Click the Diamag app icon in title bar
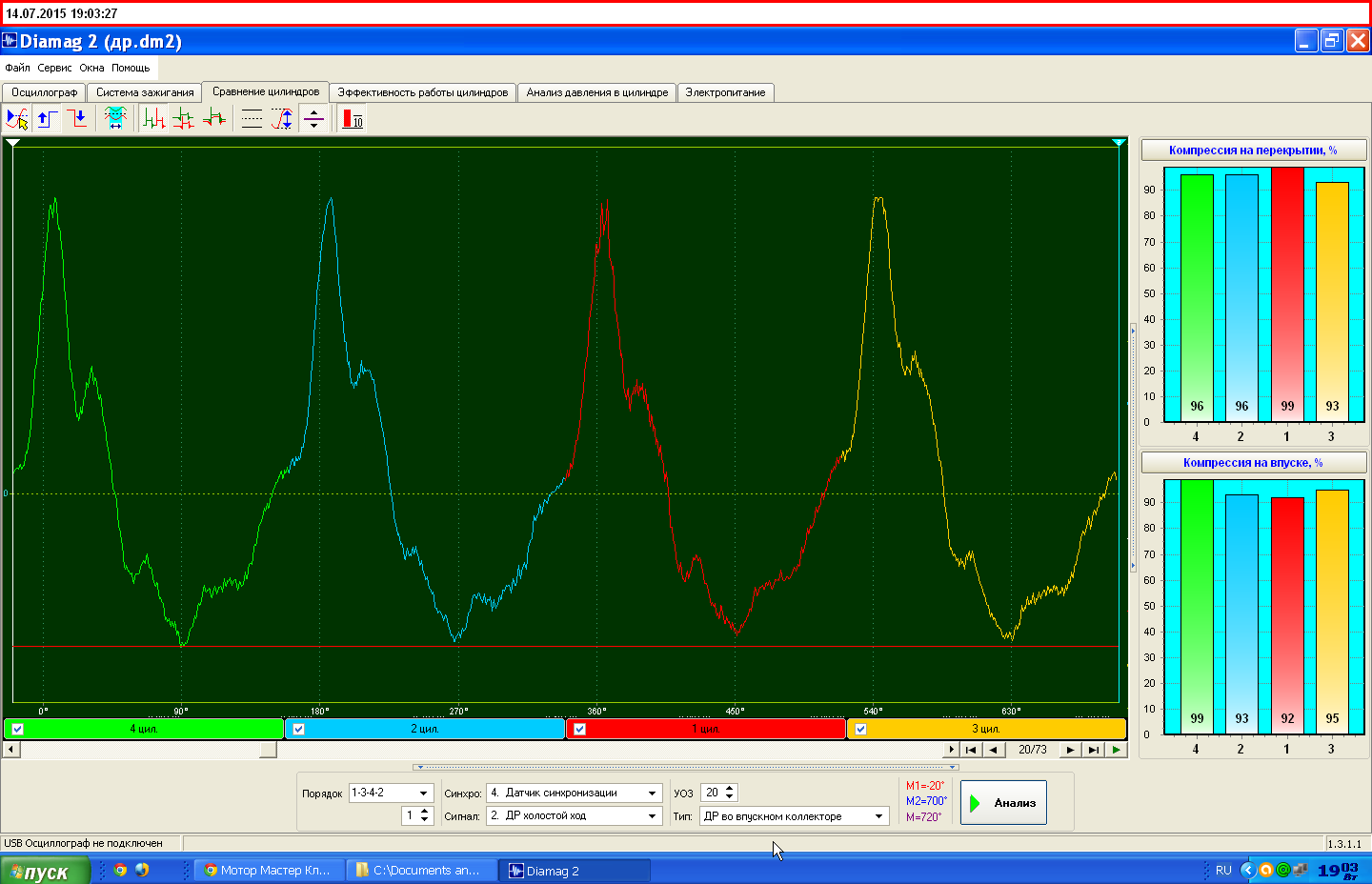This screenshot has height=884, width=1372. (10, 41)
